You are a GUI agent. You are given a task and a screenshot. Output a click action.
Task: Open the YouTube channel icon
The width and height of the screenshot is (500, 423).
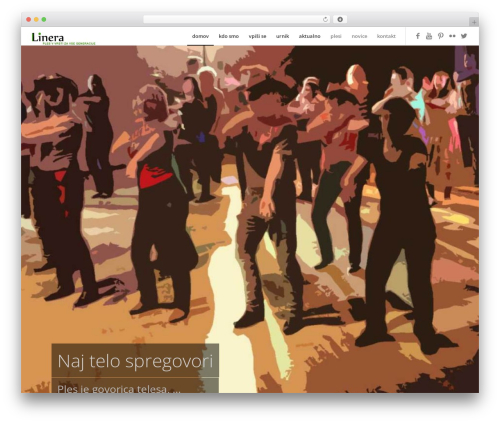tap(429, 36)
